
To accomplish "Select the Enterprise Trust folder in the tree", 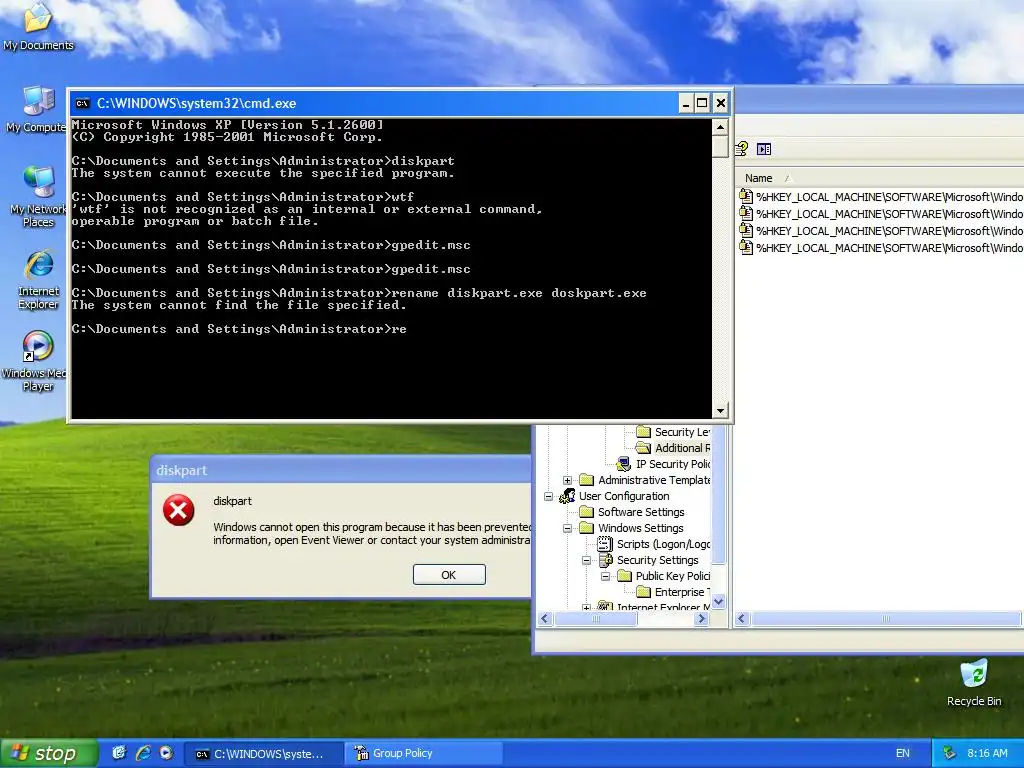I will tap(673, 592).
